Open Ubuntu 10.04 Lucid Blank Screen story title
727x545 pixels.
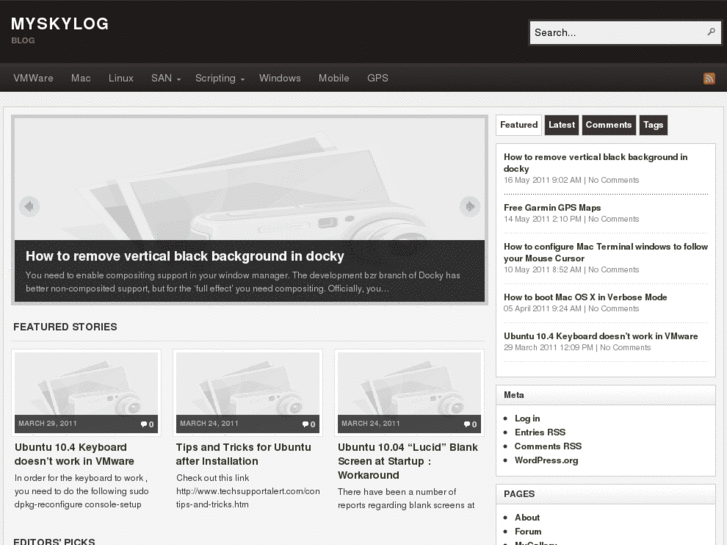tap(408, 461)
